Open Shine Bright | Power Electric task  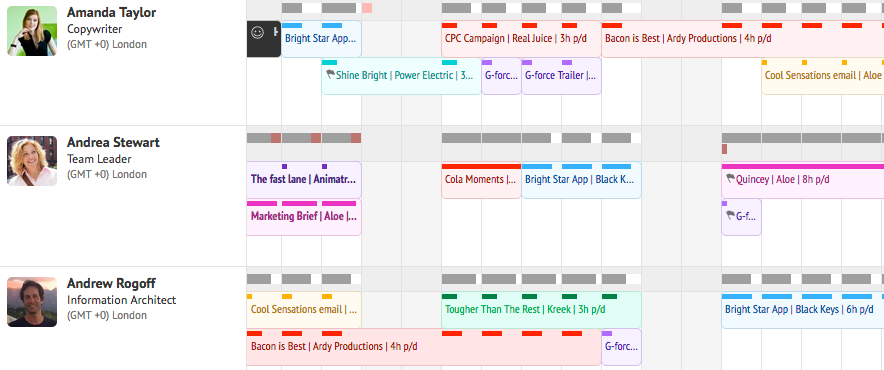401,76
